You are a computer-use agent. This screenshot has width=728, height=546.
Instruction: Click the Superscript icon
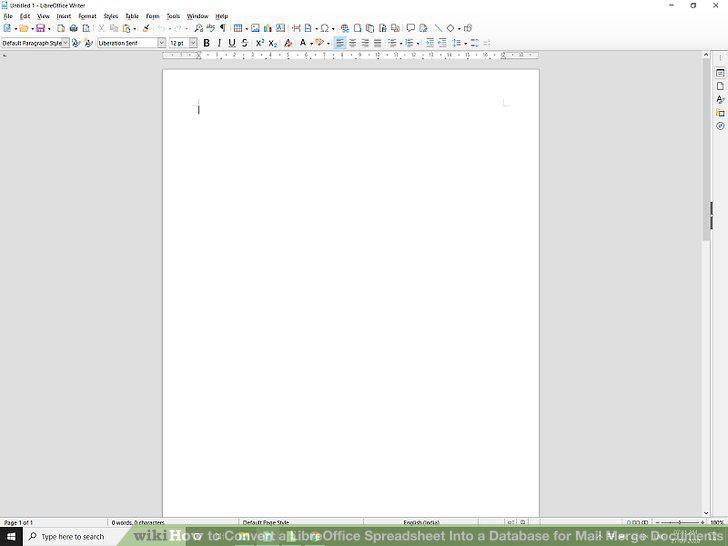pos(260,43)
